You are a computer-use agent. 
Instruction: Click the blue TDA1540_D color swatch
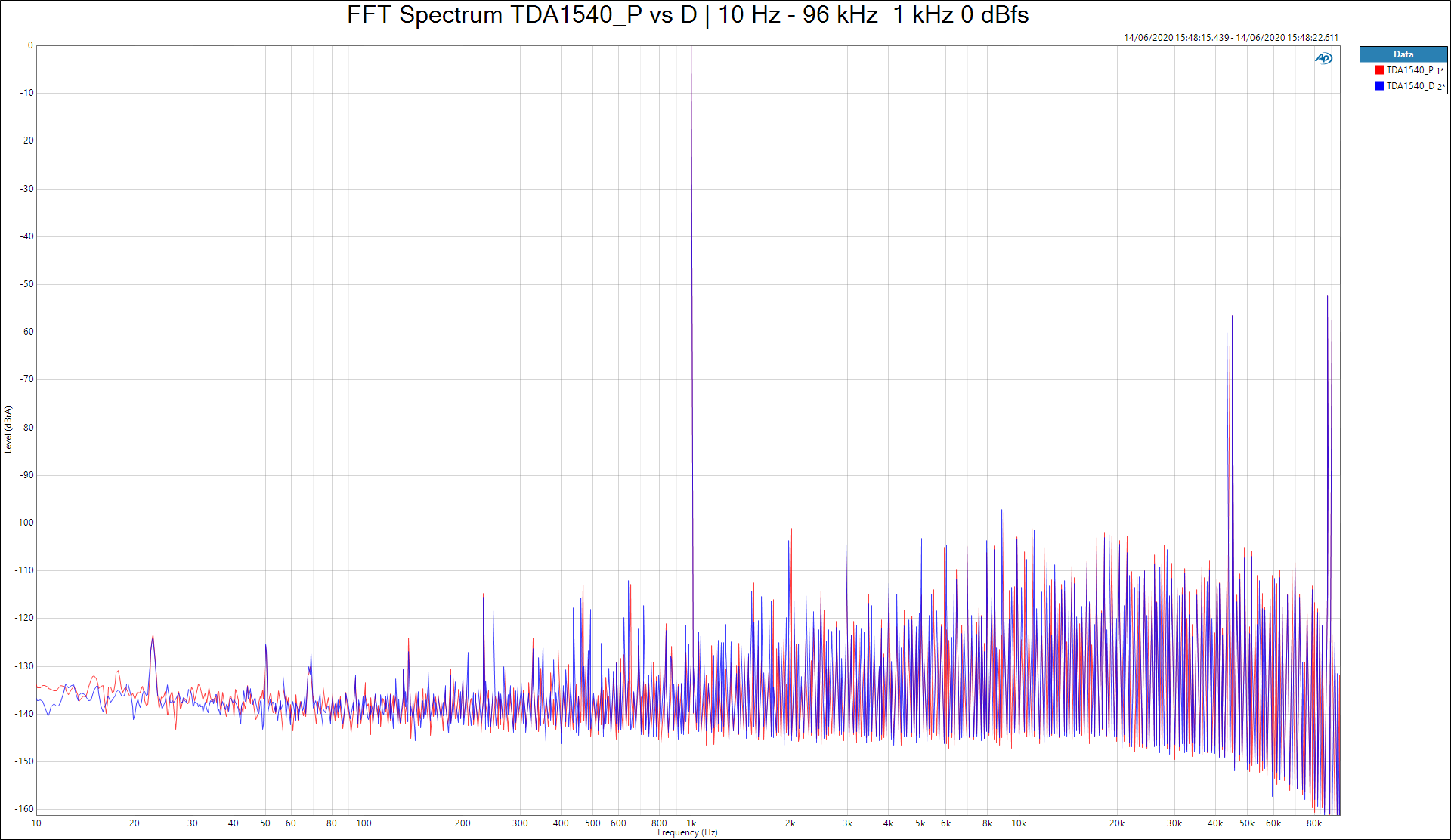(x=1379, y=86)
